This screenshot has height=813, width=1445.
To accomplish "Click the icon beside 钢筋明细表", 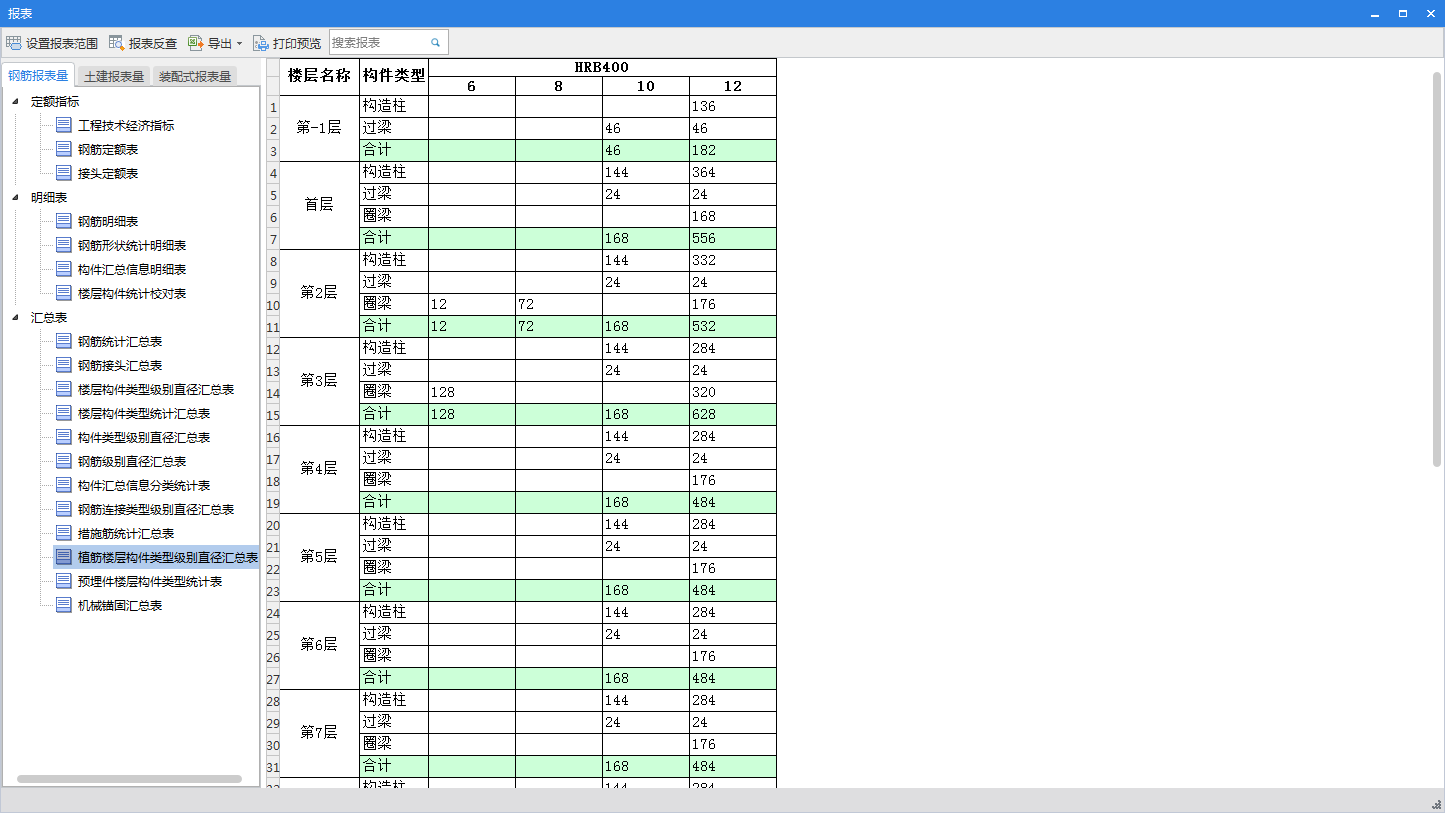I will tap(64, 221).
